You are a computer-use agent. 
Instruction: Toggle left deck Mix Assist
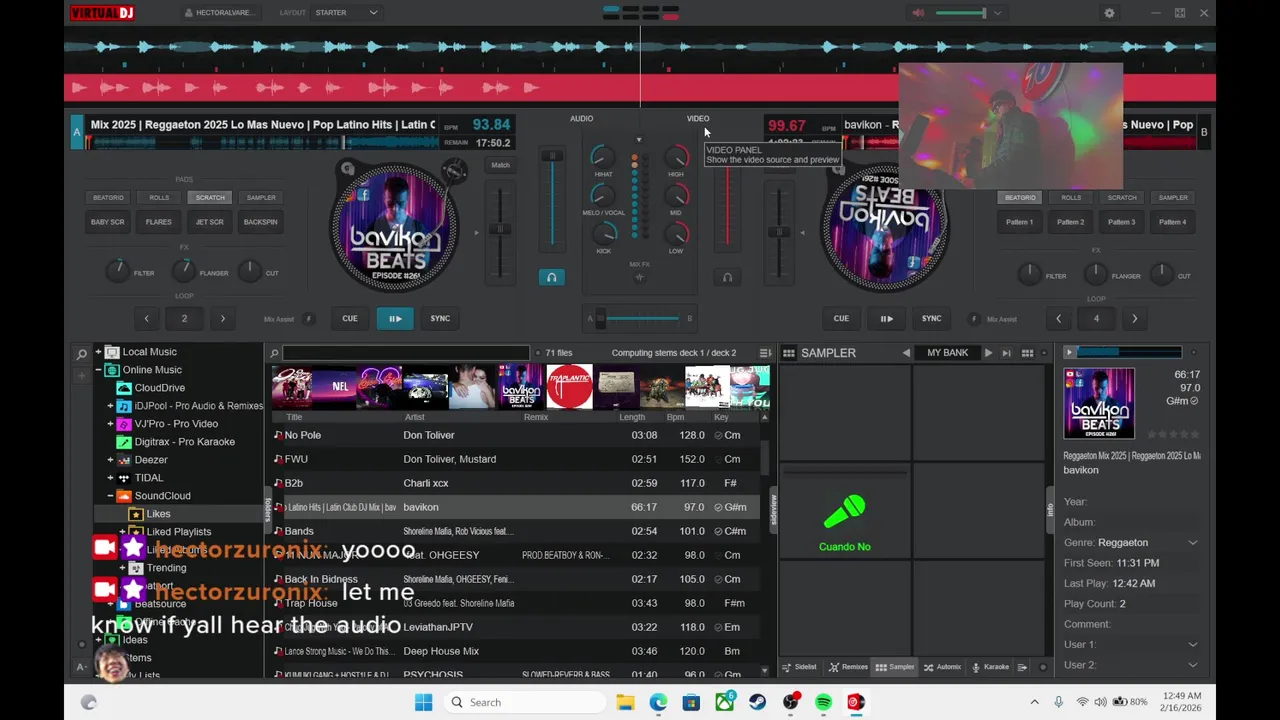[308, 319]
